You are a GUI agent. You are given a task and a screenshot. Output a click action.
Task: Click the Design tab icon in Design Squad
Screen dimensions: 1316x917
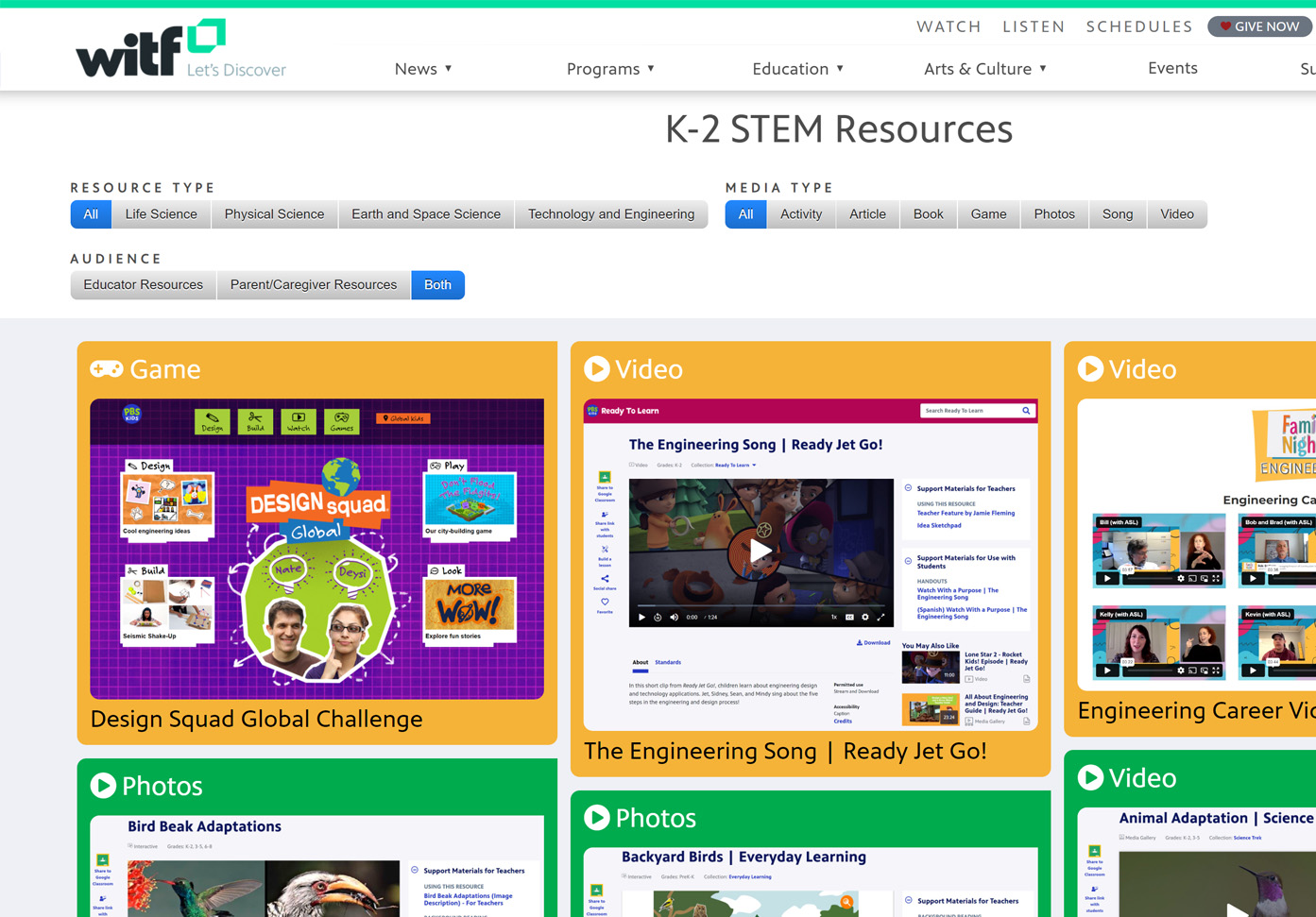pyautogui.click(x=212, y=421)
